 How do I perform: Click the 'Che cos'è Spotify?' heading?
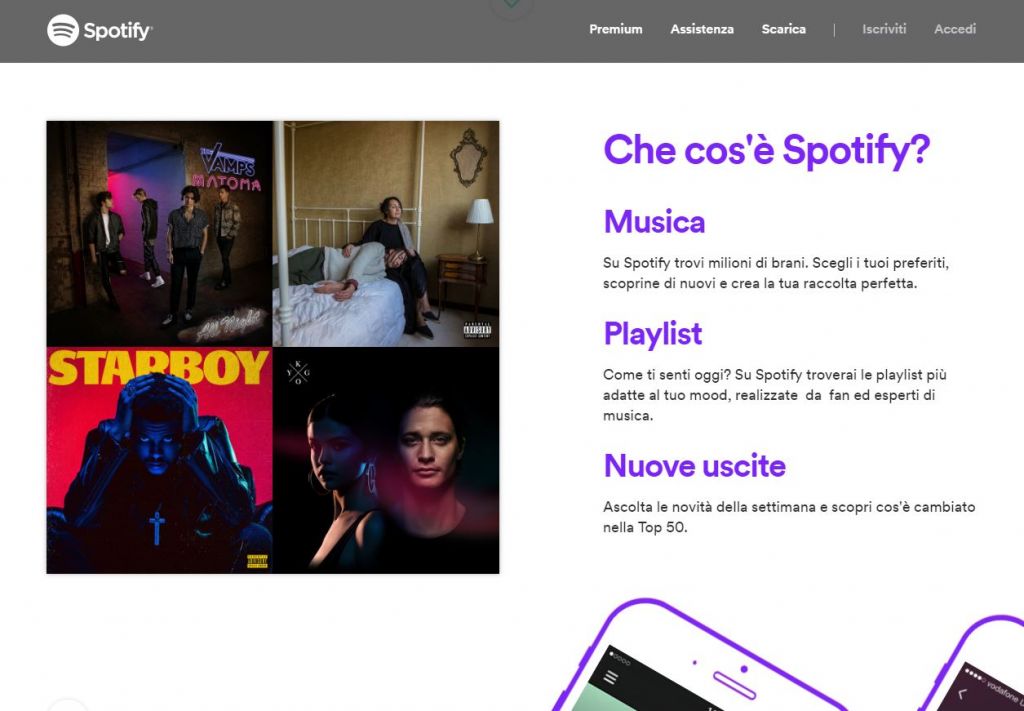(766, 150)
